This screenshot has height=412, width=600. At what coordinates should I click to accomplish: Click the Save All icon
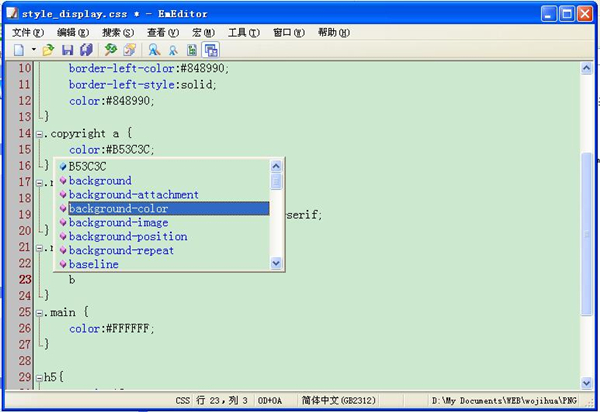coord(86,50)
